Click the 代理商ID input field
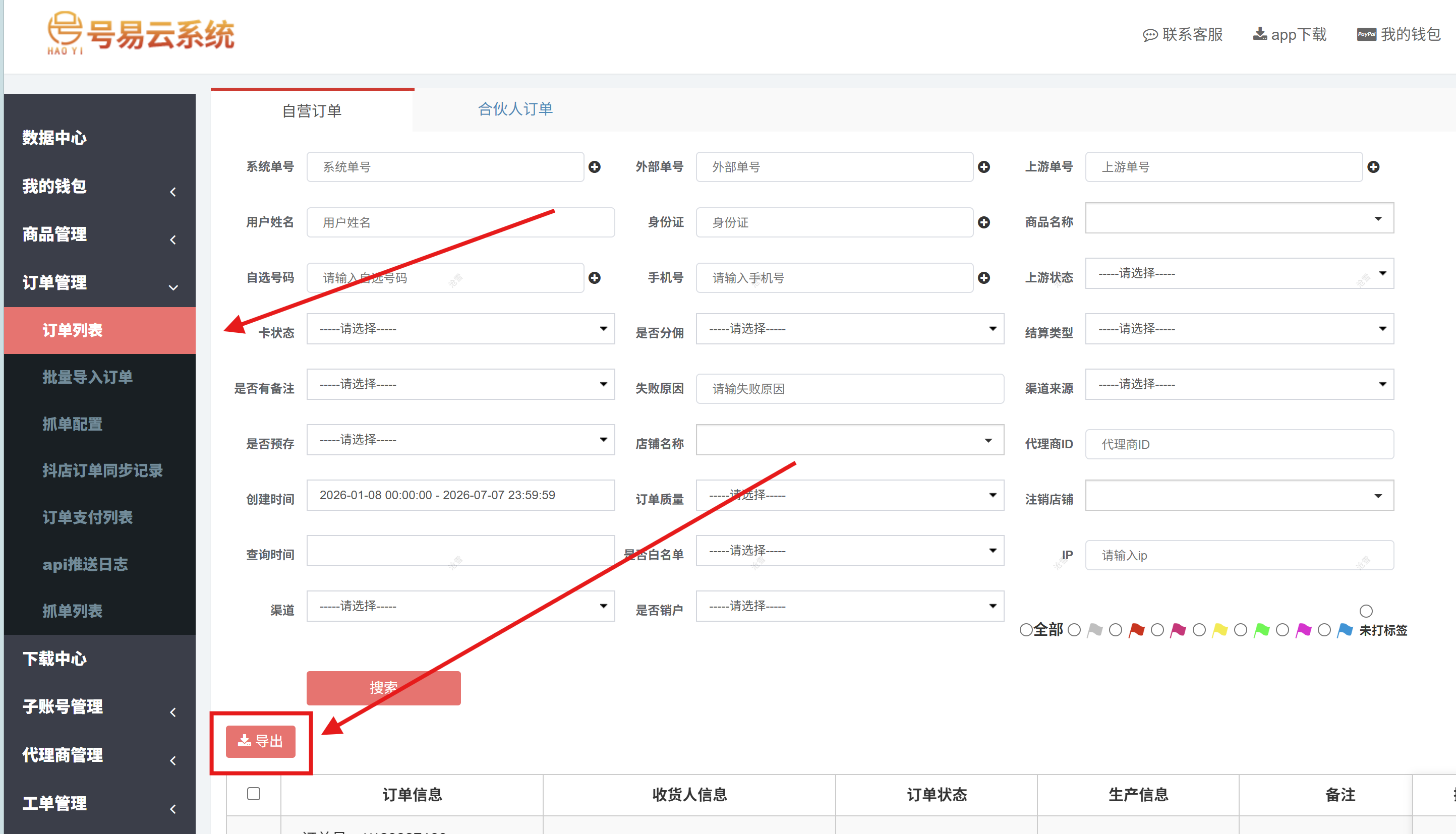The width and height of the screenshot is (1456, 834). [x=1240, y=444]
